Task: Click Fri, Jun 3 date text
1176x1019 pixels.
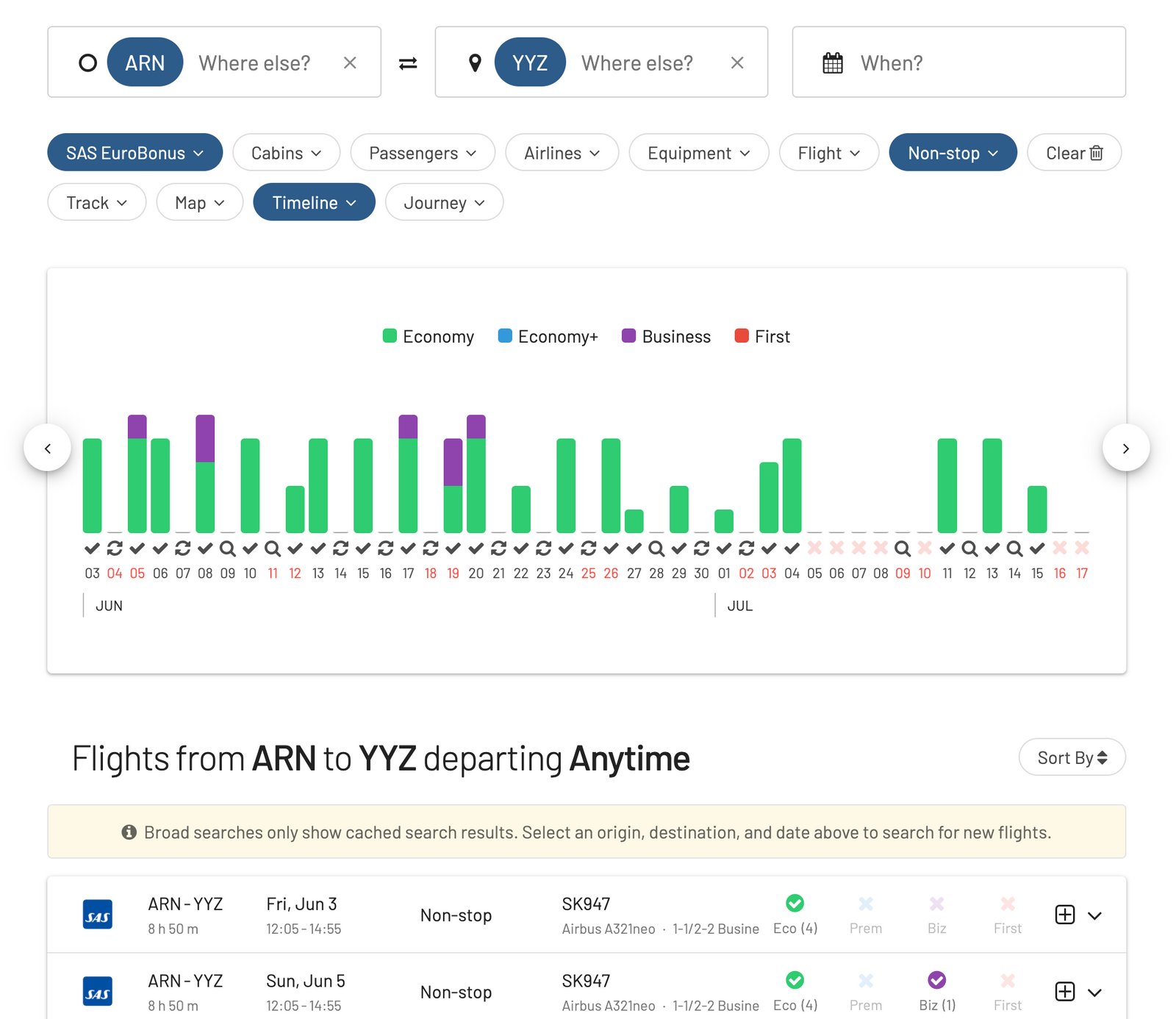Action: coord(301,904)
